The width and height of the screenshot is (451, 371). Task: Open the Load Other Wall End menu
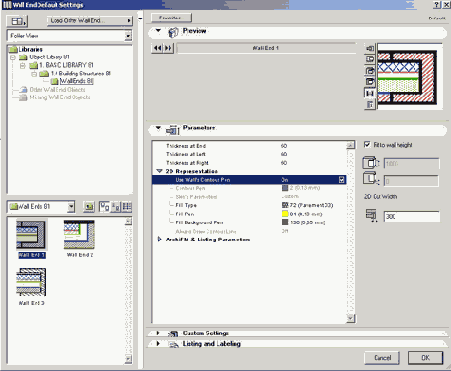[x=89, y=21]
